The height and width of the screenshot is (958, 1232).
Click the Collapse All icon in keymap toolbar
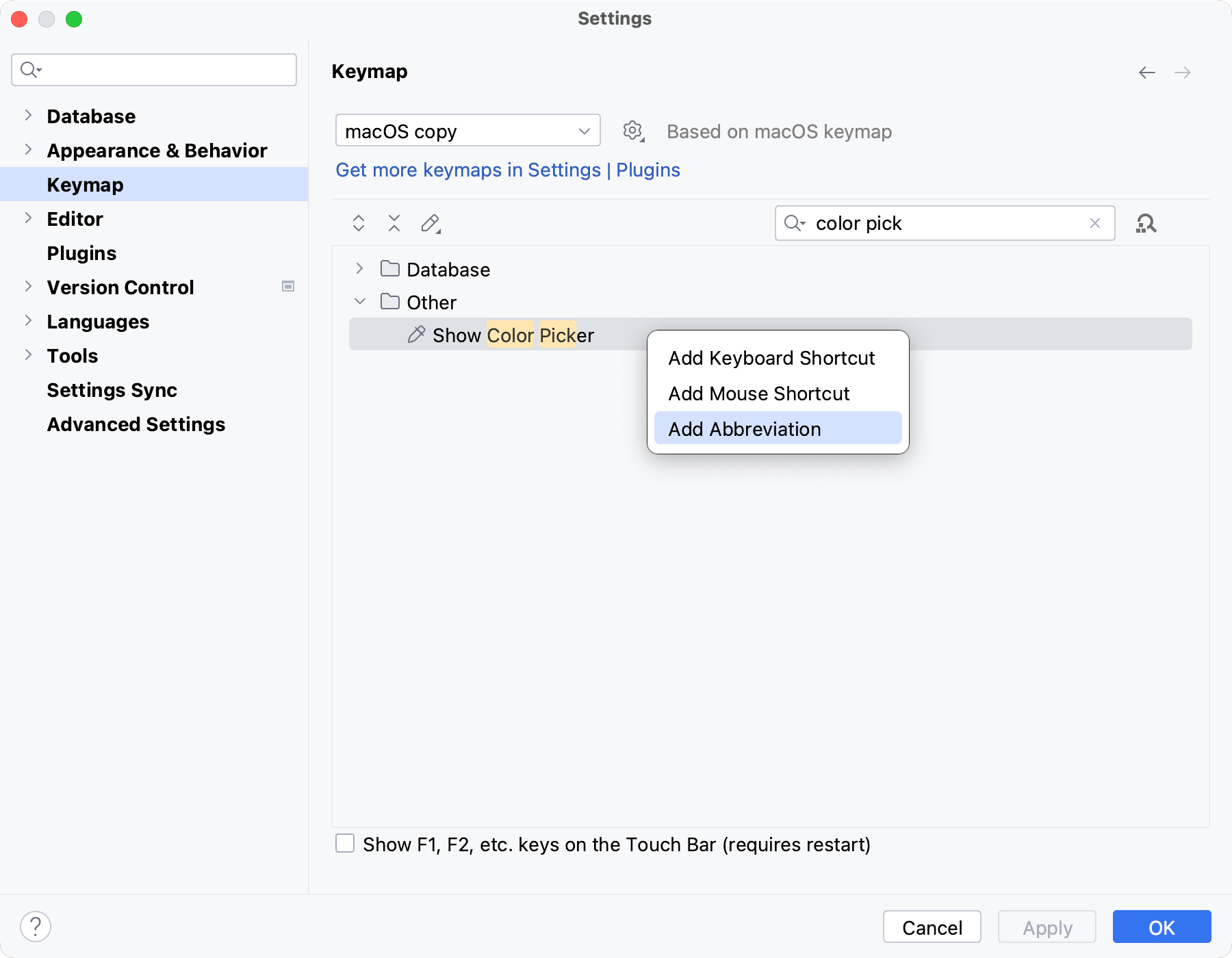pos(394,223)
